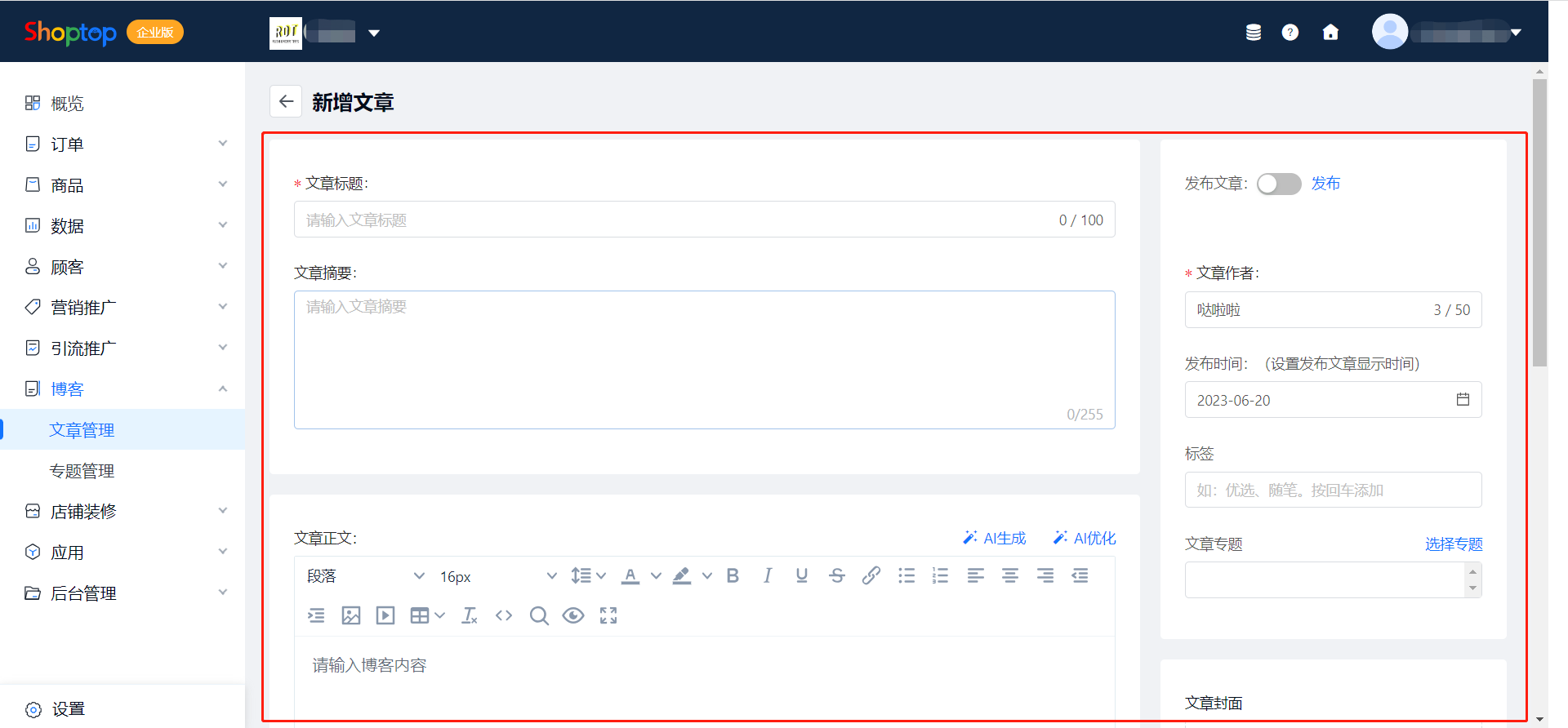
Task: Increase indent in the editor
Action: click(x=316, y=615)
